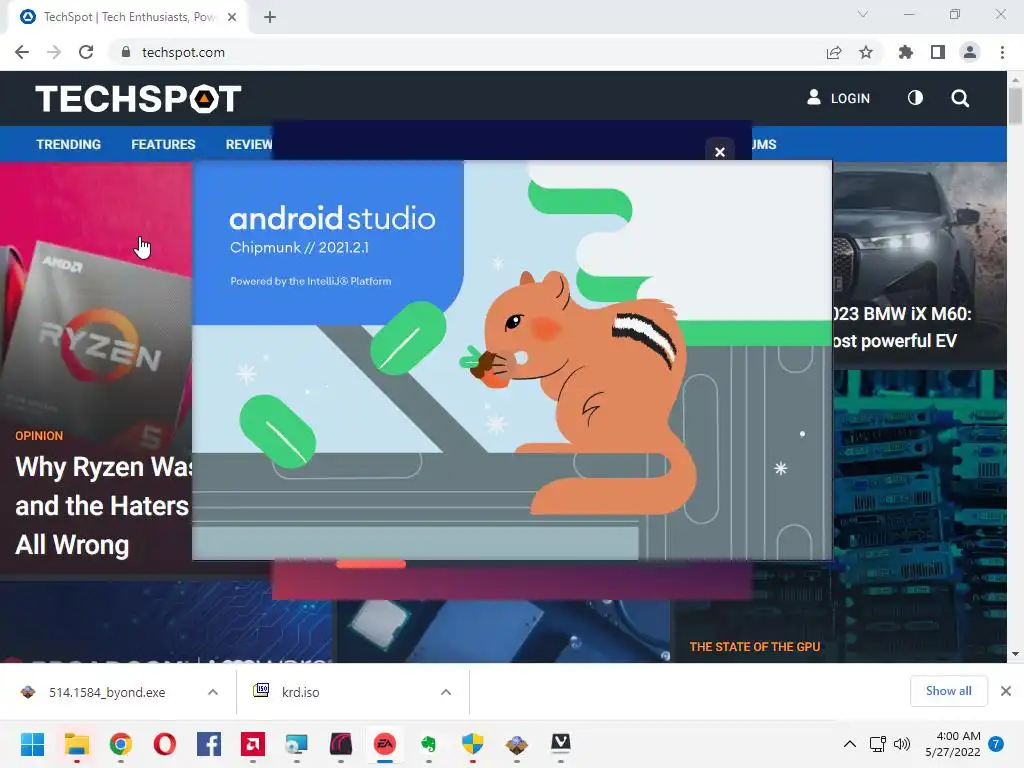Open the Why Ryzen opinion article
1024x768 pixels.
point(103,505)
